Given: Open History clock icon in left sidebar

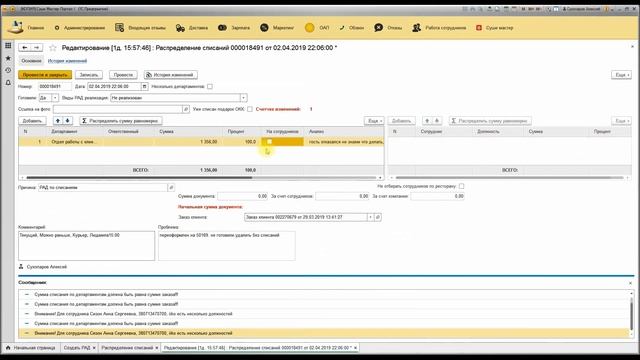Looking at the screenshot, I should click(x=8, y=70).
